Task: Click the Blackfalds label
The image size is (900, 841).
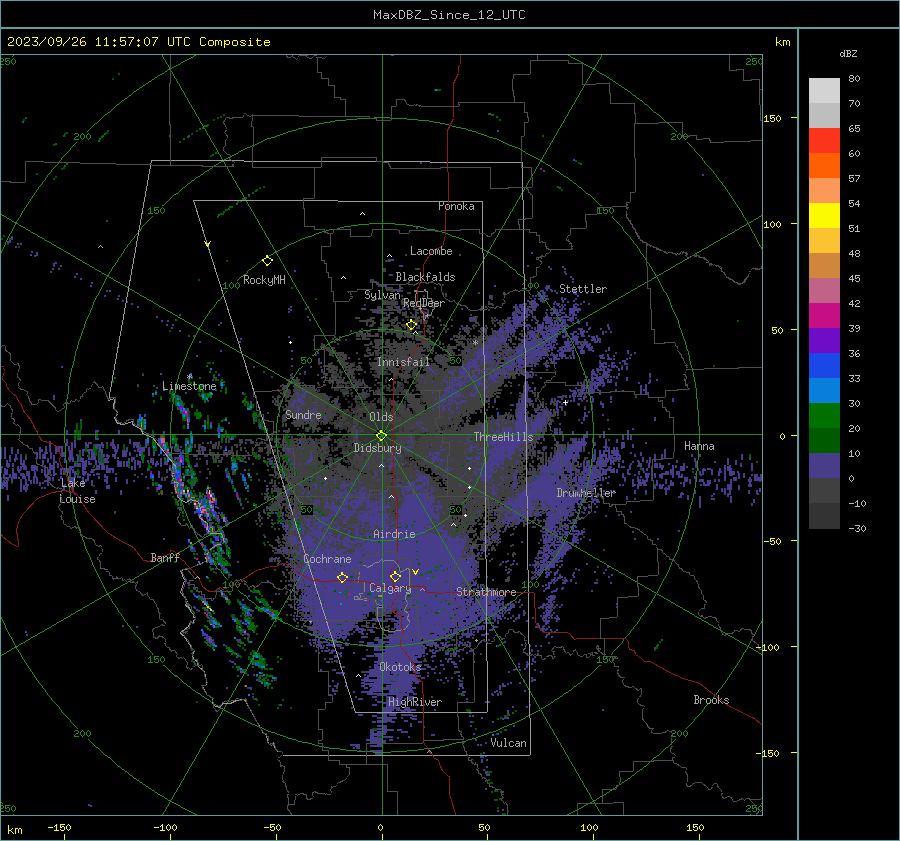Action: tap(425, 277)
